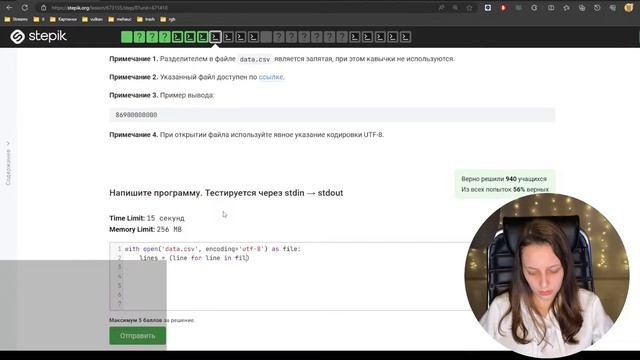Add page to favorites with star icon
Screen dimensions: 640x360
pos(469,7)
